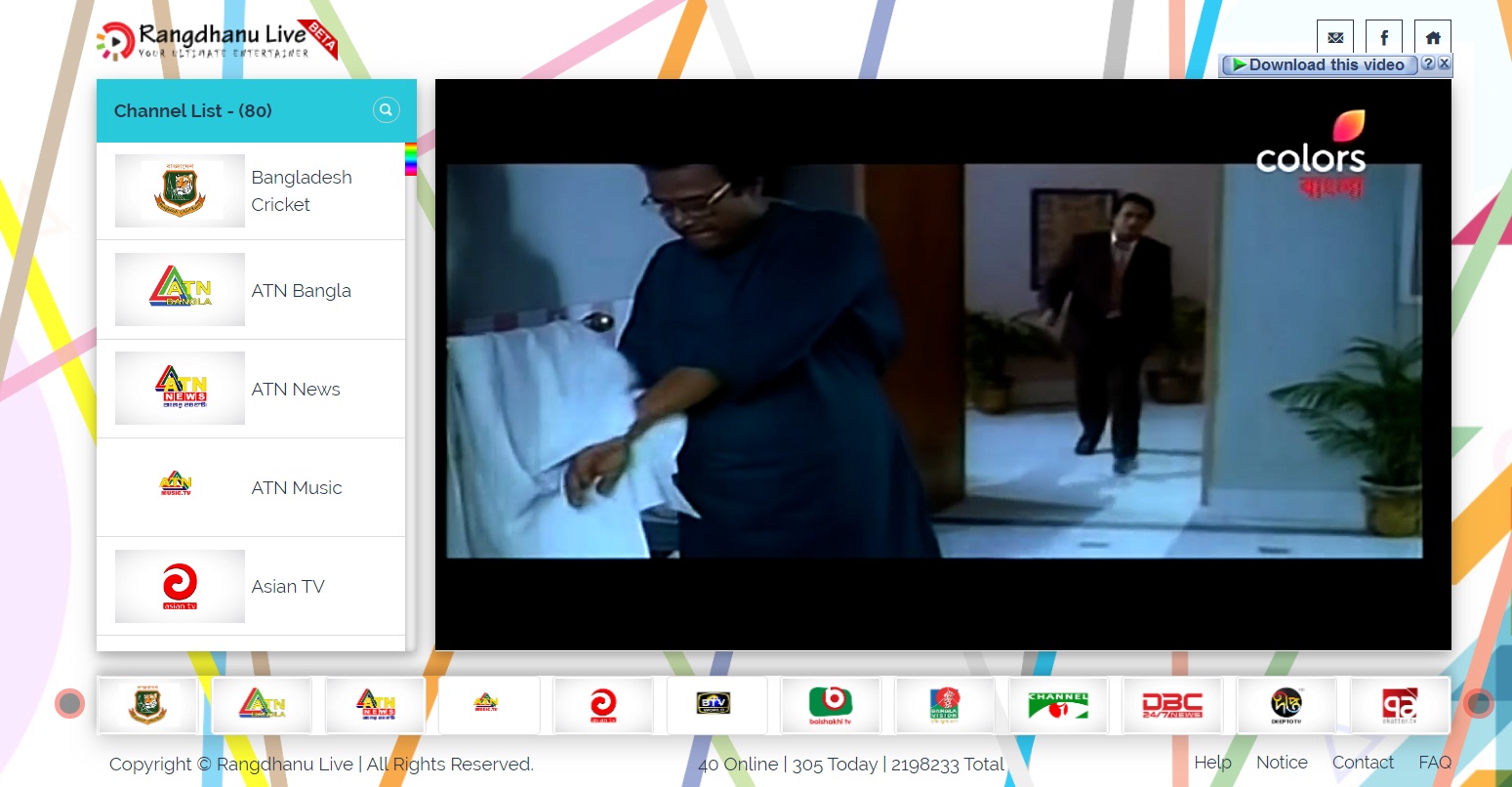Image resolution: width=1512 pixels, height=787 pixels.
Task: Pick Channel 1 in bottom carousel
Action: [1059, 705]
